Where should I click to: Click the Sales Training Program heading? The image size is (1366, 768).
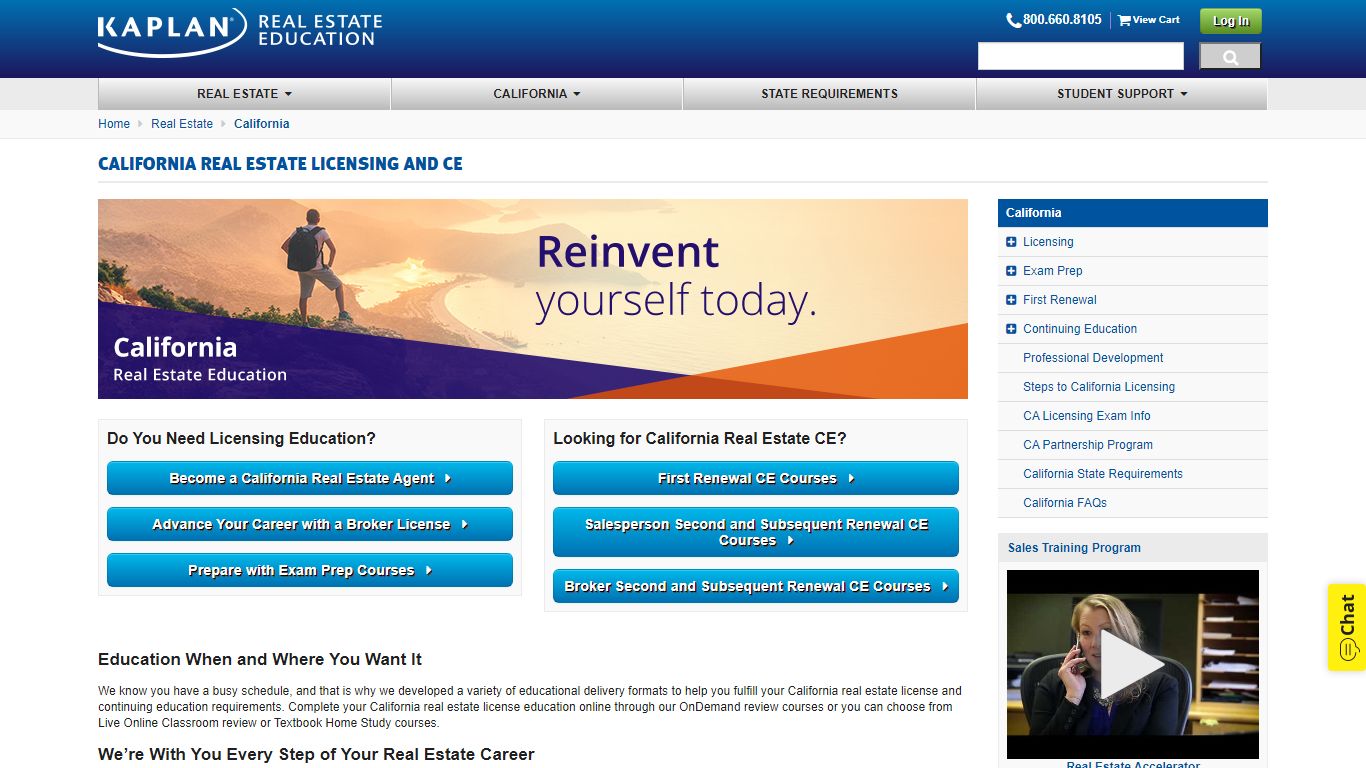coord(1074,548)
